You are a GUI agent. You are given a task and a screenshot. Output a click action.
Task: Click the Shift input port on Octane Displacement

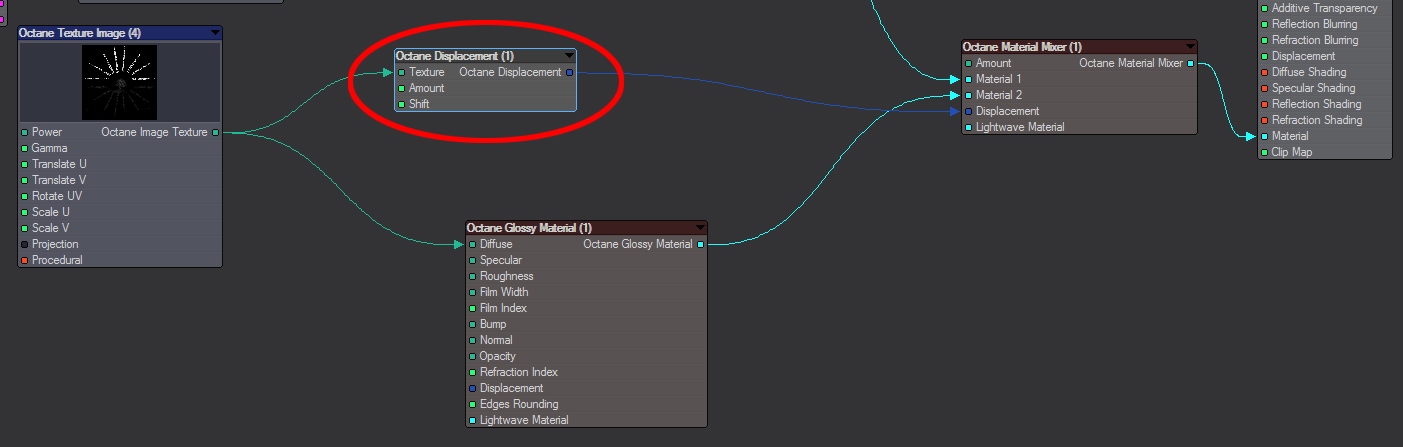click(x=402, y=104)
